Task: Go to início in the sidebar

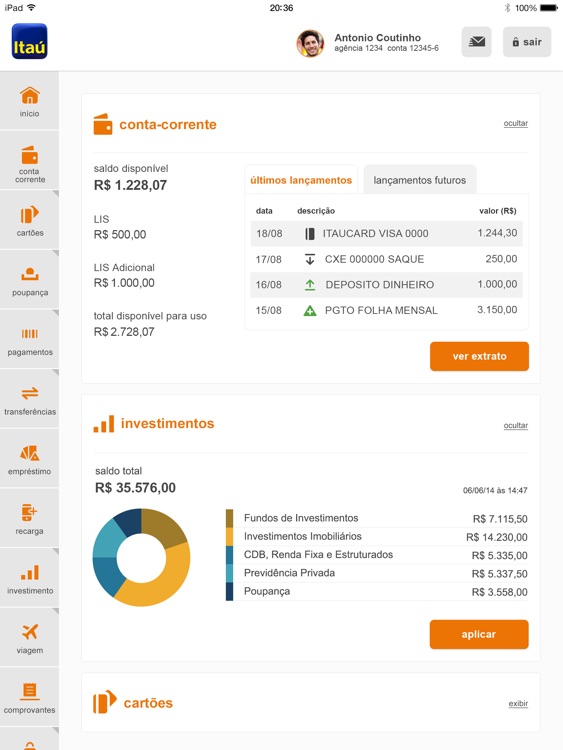Action: point(30,101)
